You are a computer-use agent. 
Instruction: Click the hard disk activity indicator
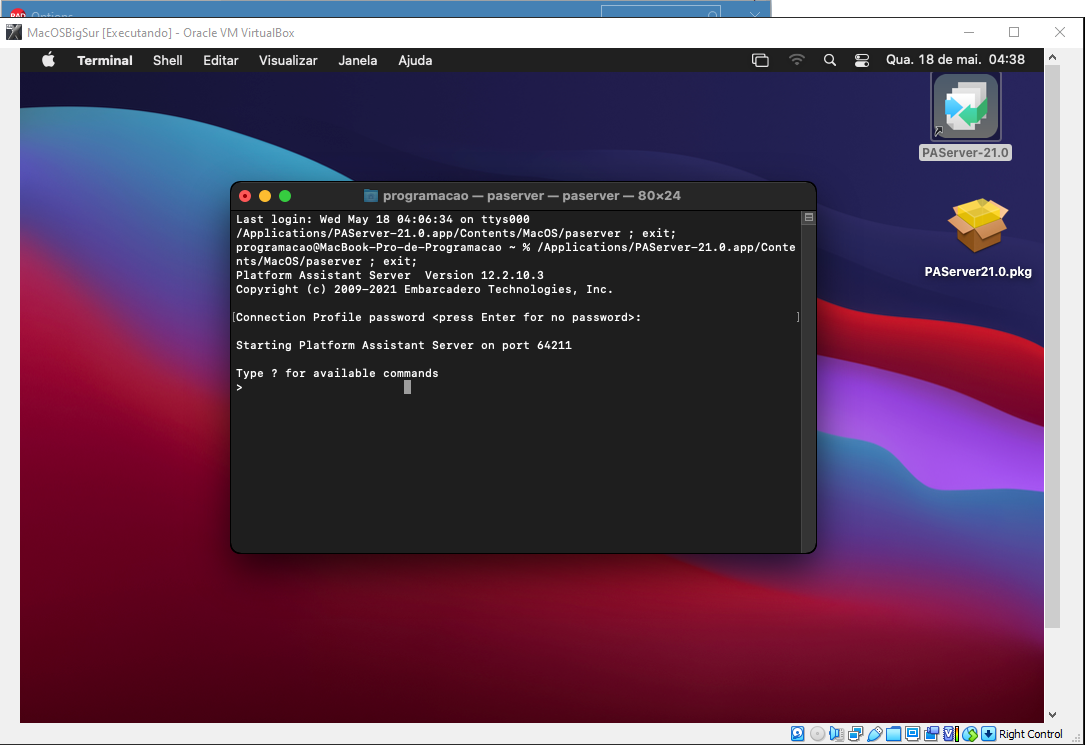point(798,734)
